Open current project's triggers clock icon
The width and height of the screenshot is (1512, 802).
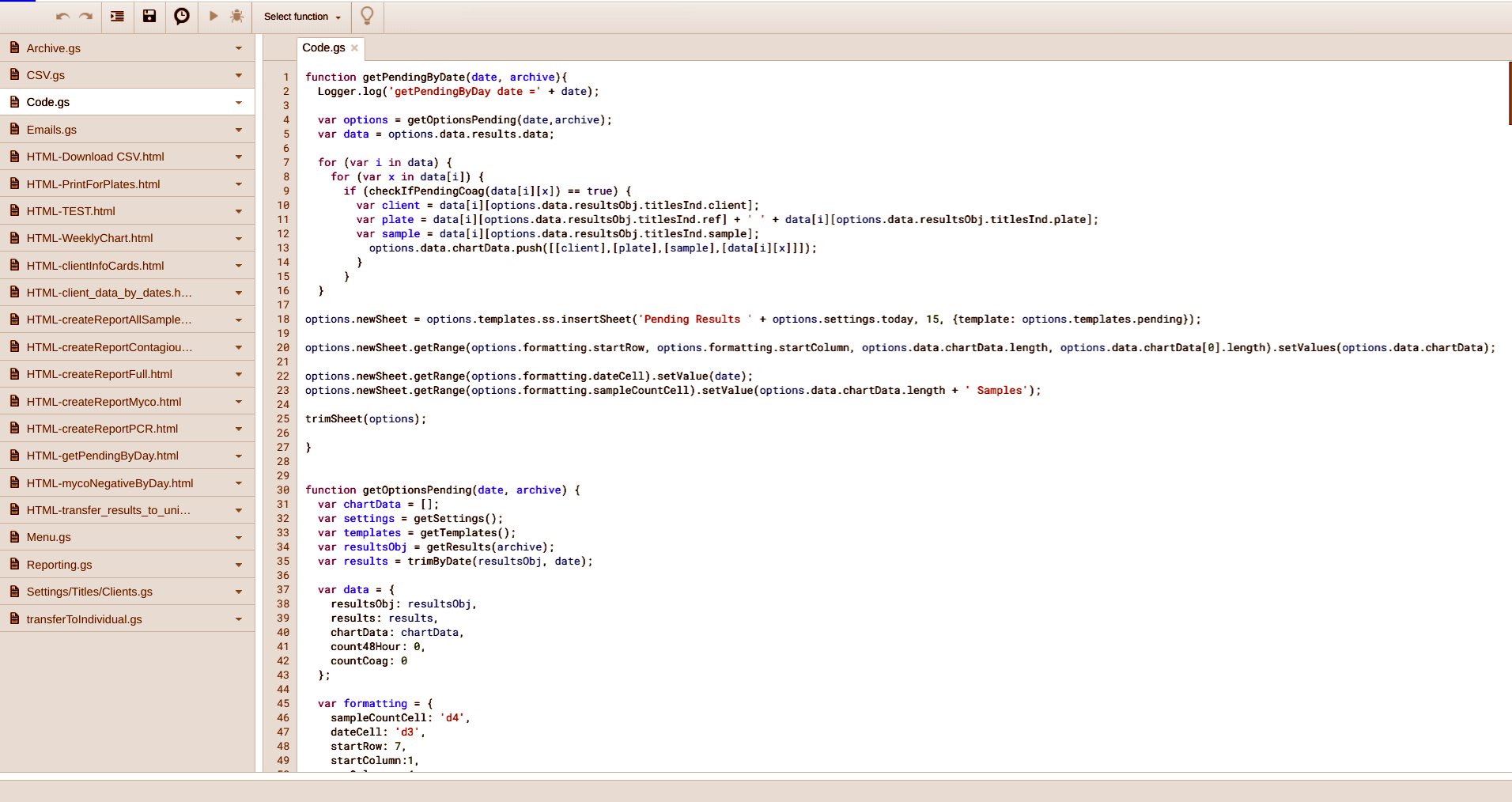(x=182, y=17)
